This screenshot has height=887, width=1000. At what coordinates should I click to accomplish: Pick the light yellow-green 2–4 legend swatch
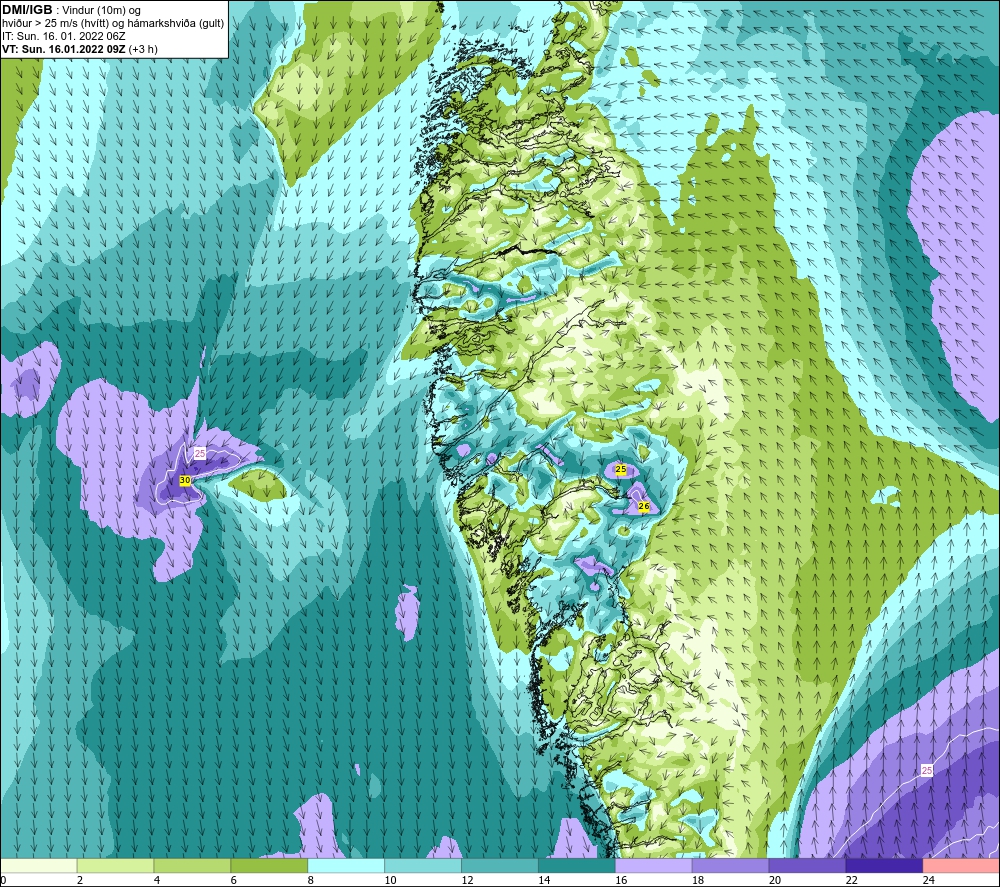tap(115, 865)
